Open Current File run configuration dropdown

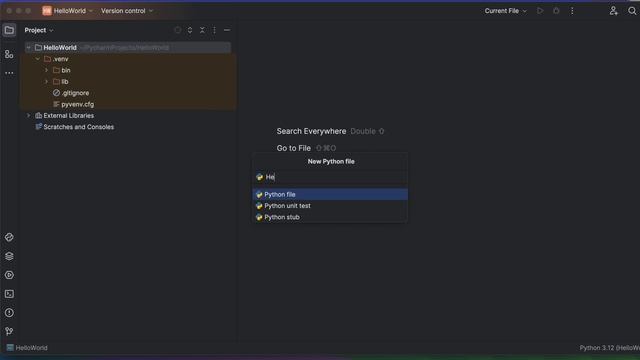tap(505, 11)
